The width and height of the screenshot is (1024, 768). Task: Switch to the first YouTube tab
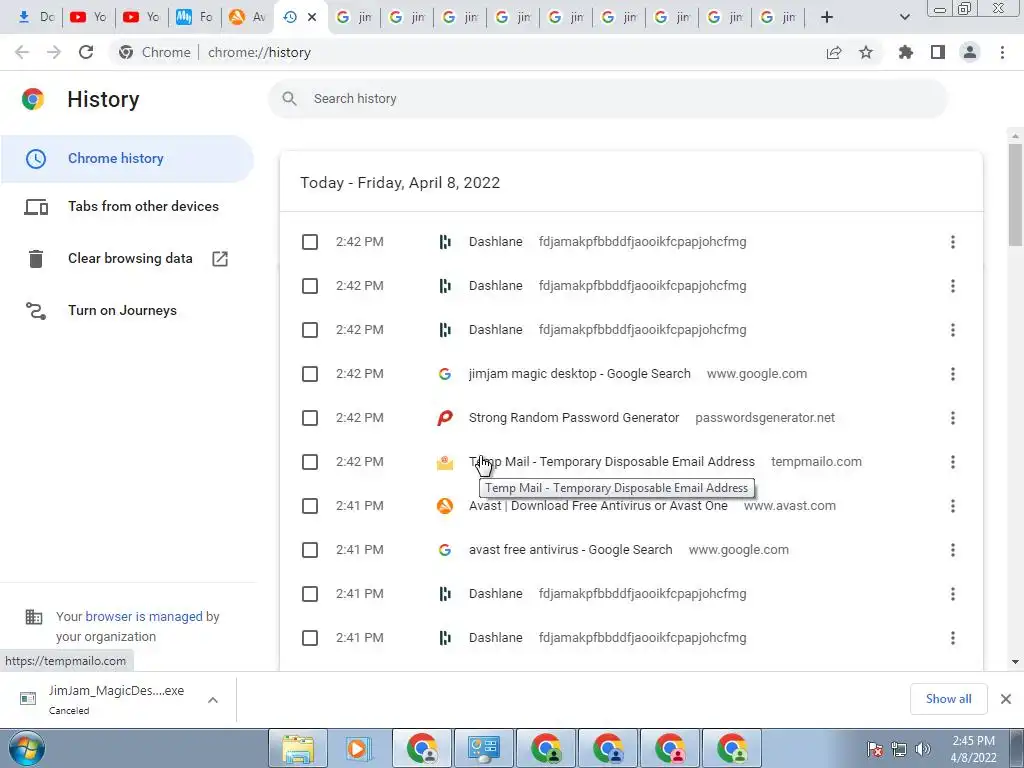(88, 17)
